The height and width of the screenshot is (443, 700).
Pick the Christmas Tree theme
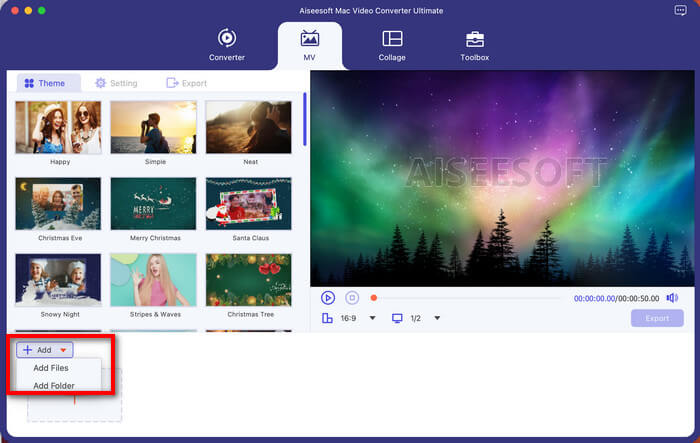[249, 280]
